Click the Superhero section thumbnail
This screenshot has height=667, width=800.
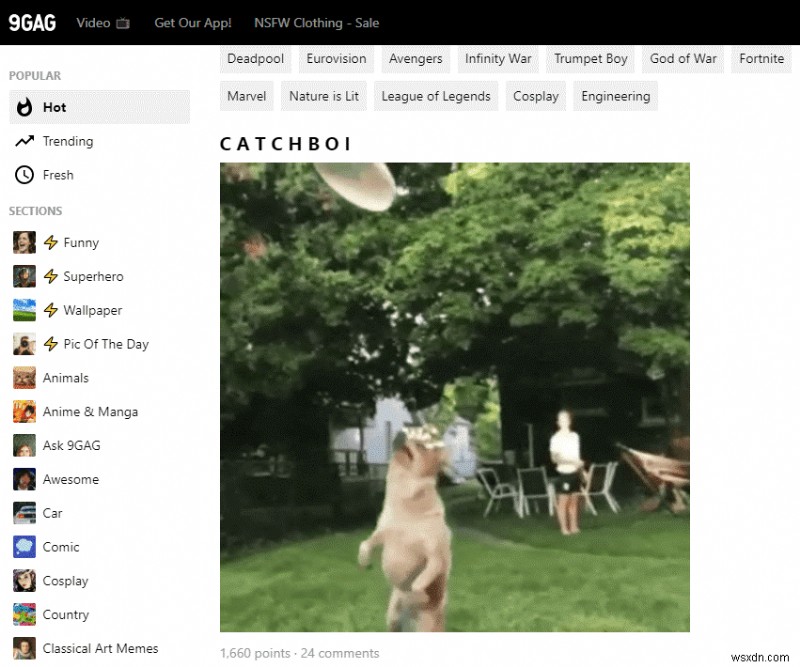pyautogui.click(x=24, y=276)
